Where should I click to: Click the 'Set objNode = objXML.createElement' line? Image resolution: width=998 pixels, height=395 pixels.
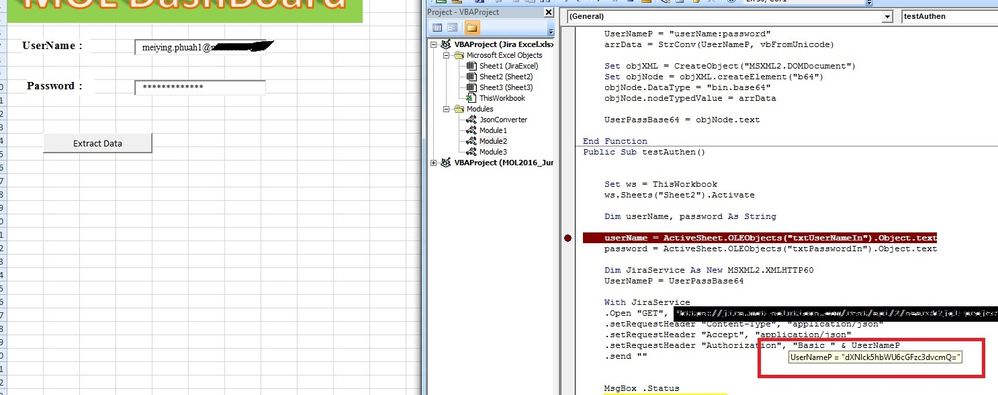pos(713,77)
